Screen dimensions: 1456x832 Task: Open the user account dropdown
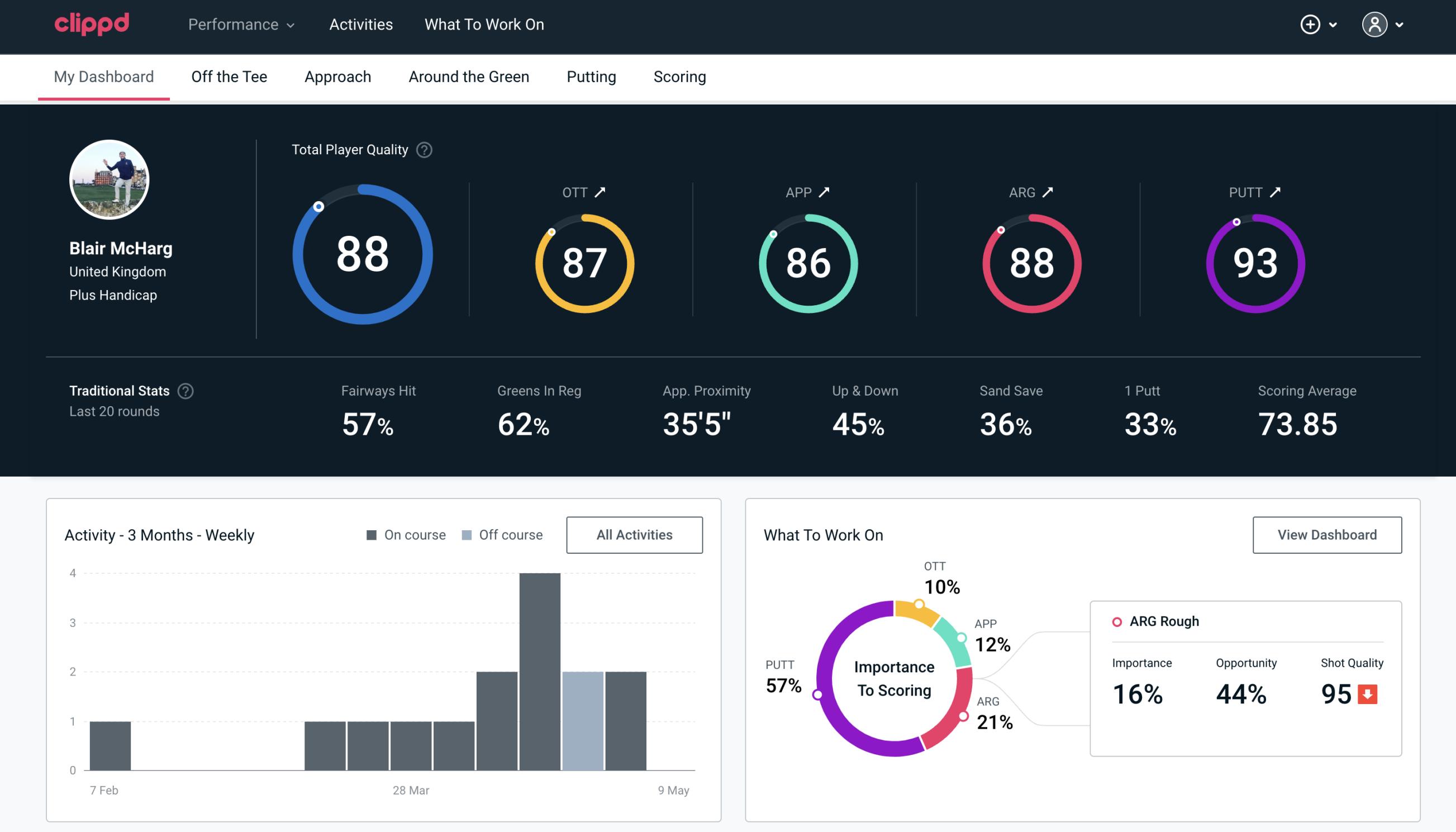(1383, 25)
